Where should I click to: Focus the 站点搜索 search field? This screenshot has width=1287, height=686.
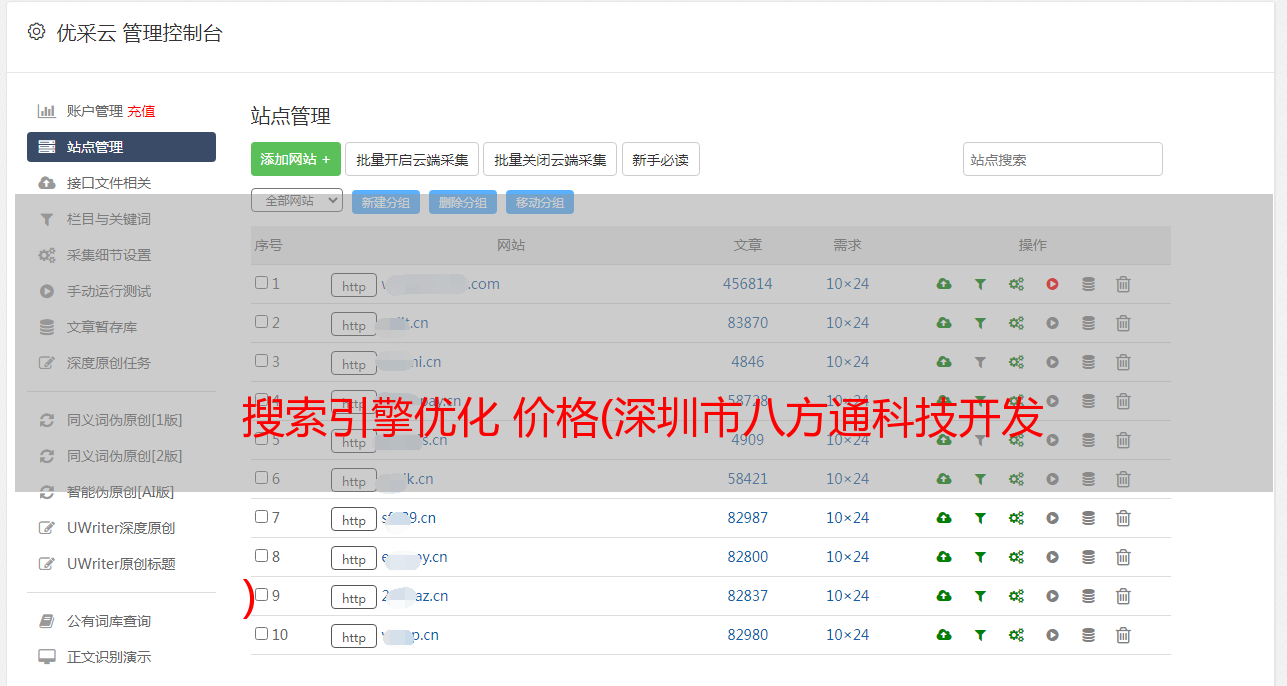(1063, 159)
